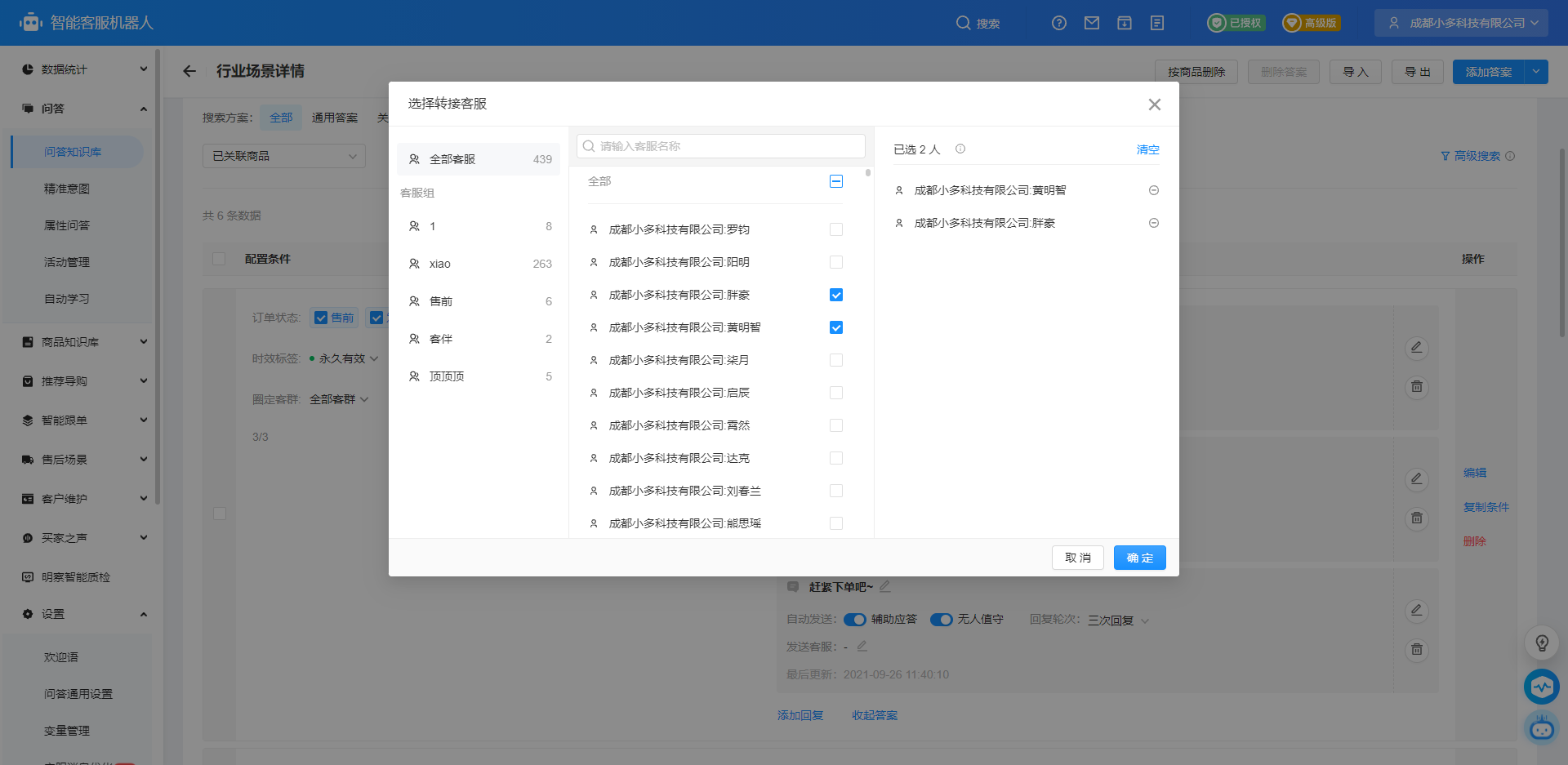Image resolution: width=1568 pixels, height=765 pixels.
Task: Click the search icon in top bar
Action: 964,23
